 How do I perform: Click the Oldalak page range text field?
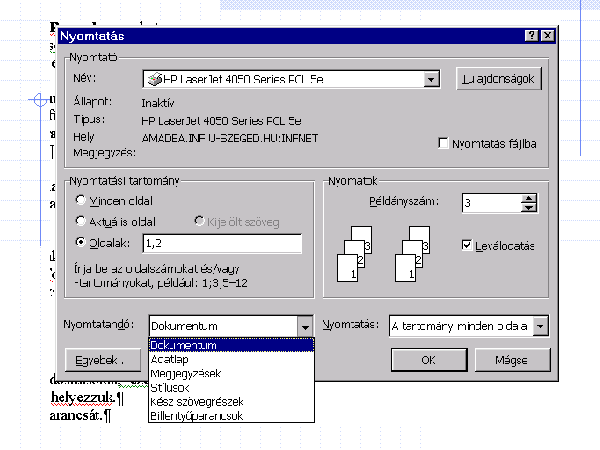tap(221, 243)
